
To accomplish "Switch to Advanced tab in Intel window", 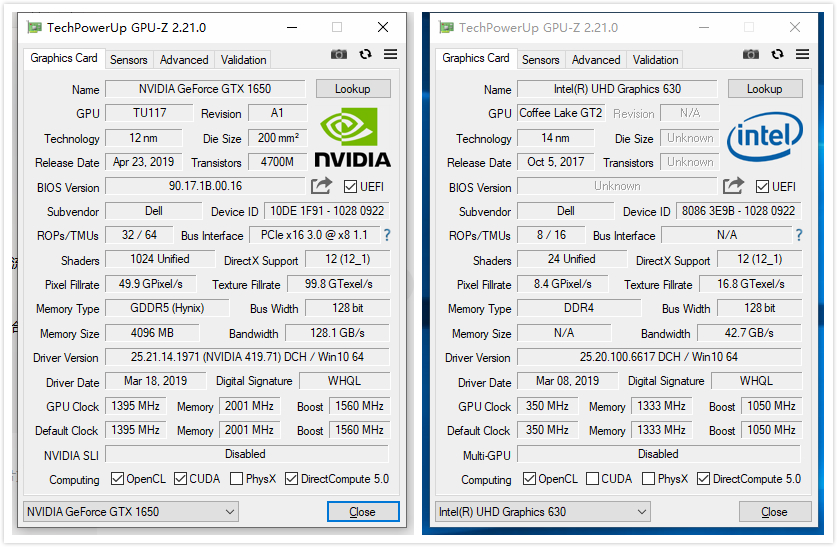I will tap(596, 60).
